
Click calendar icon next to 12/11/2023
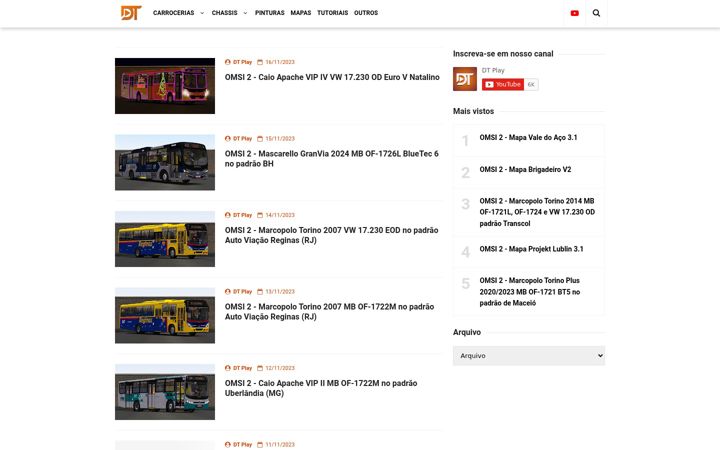[x=260, y=368]
